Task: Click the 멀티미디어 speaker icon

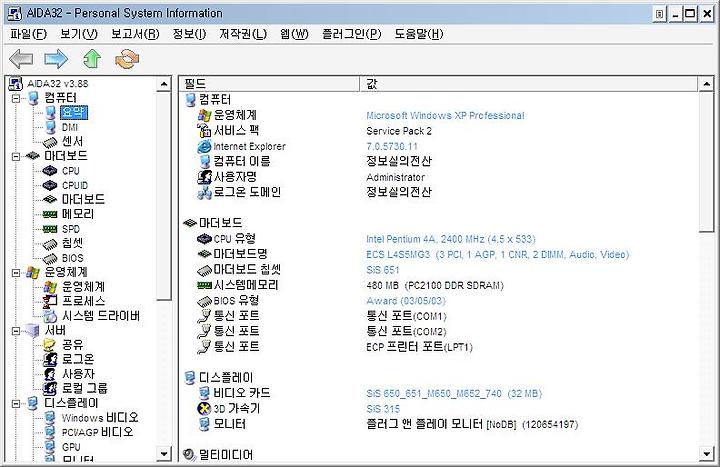Action: 189,455
